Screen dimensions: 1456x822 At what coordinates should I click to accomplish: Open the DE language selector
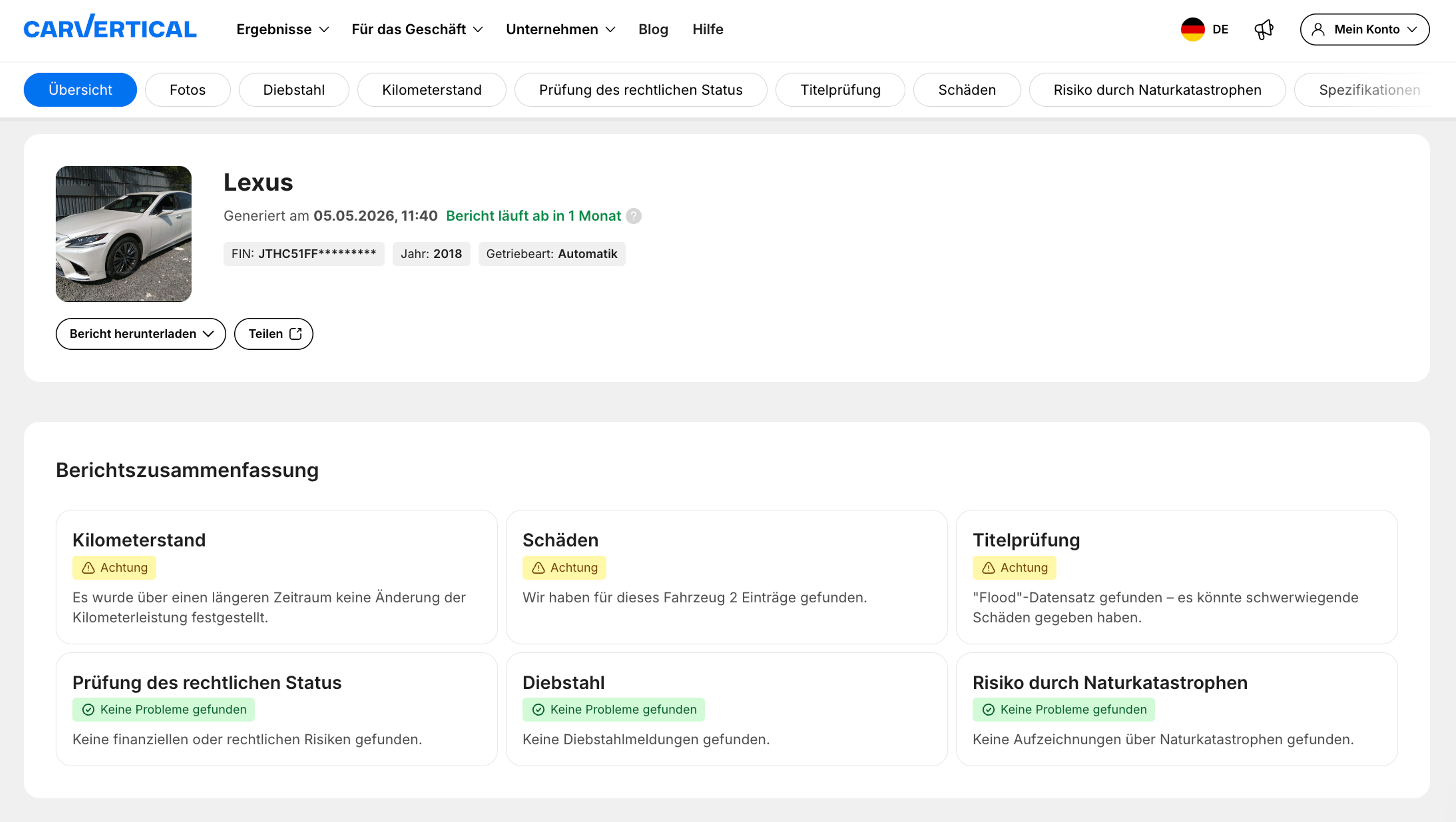(1205, 29)
